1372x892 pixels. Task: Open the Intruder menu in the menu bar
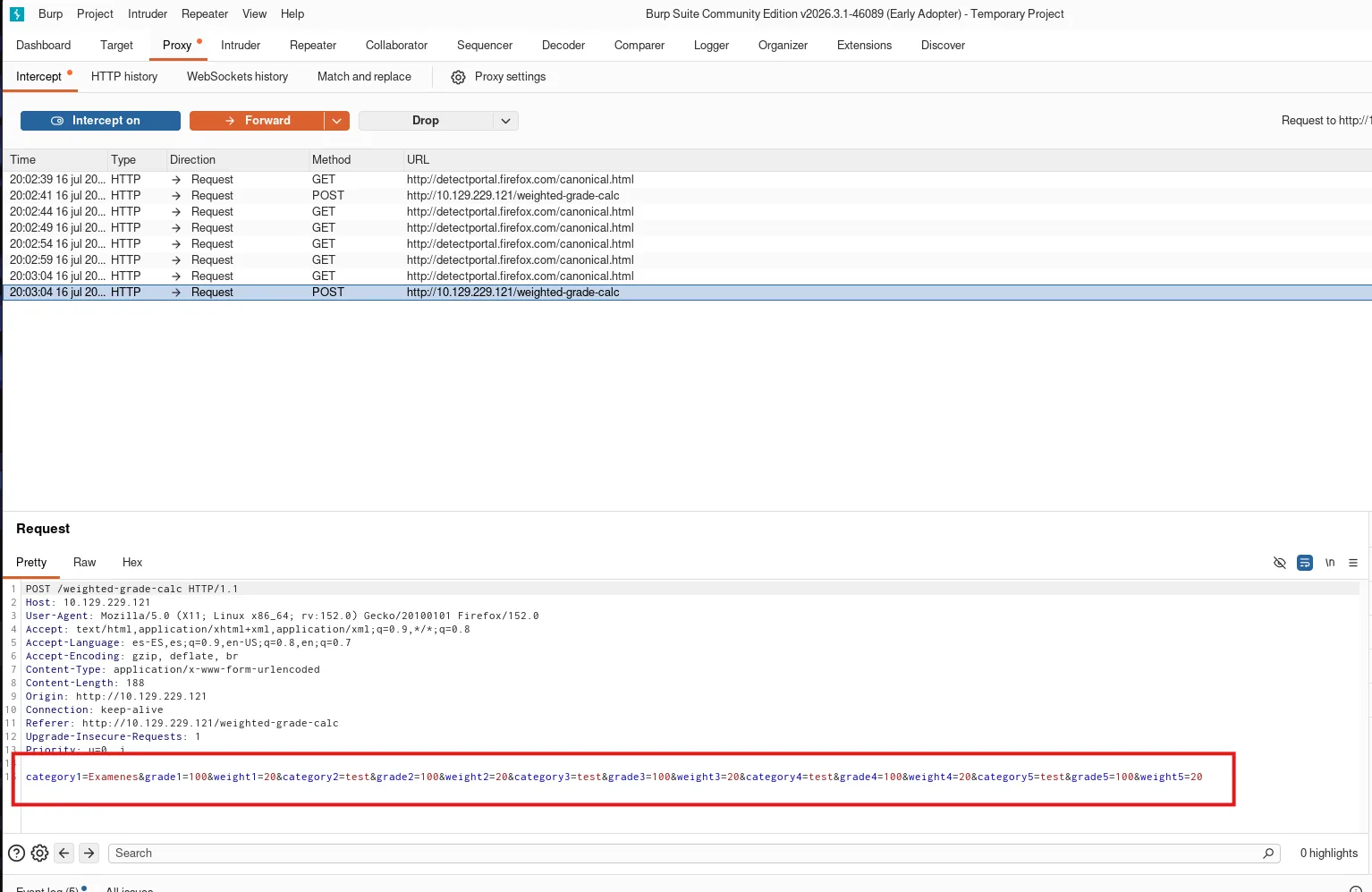pyautogui.click(x=148, y=14)
